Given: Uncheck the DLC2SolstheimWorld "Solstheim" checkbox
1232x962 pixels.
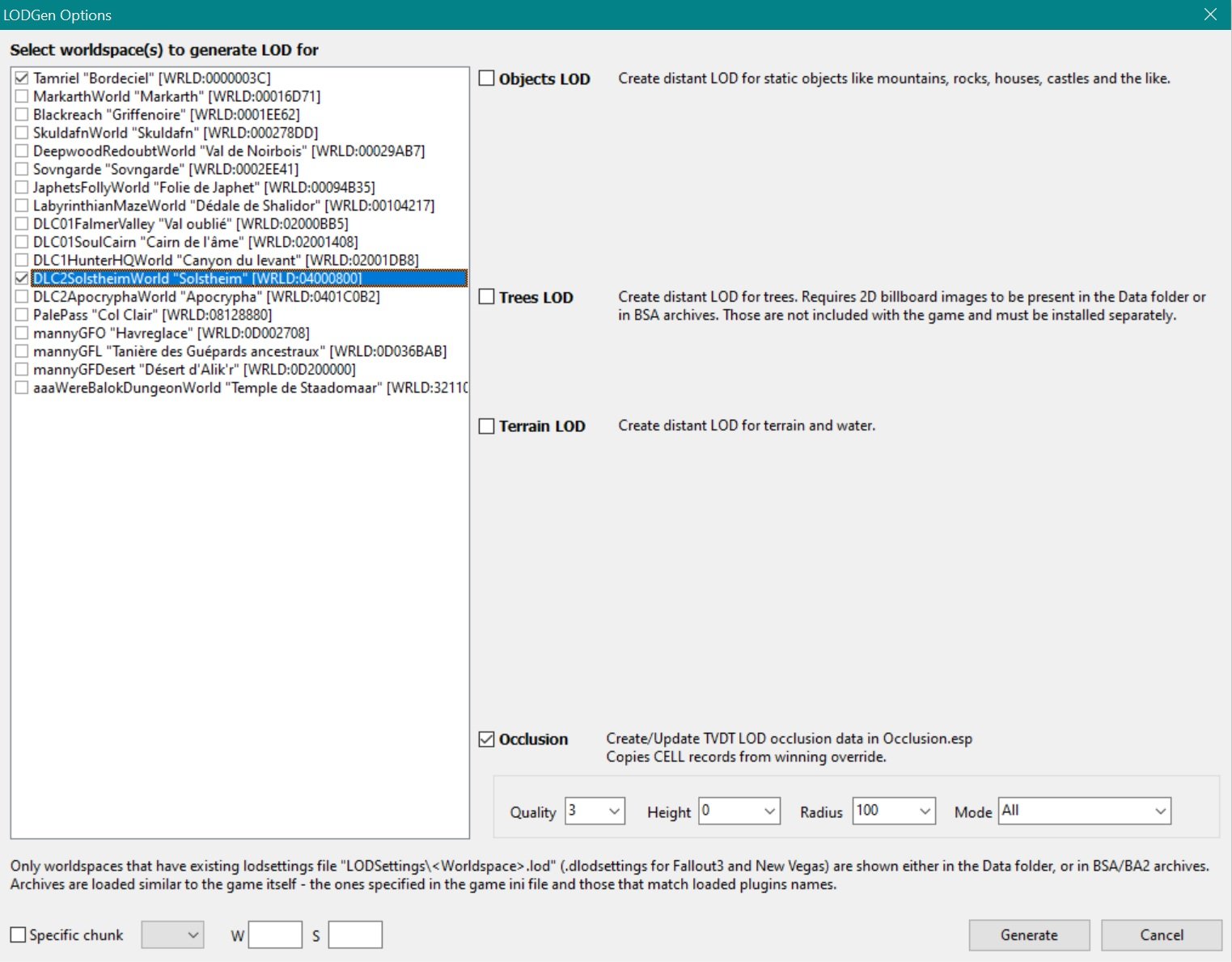Looking at the screenshot, I should (x=22, y=278).
